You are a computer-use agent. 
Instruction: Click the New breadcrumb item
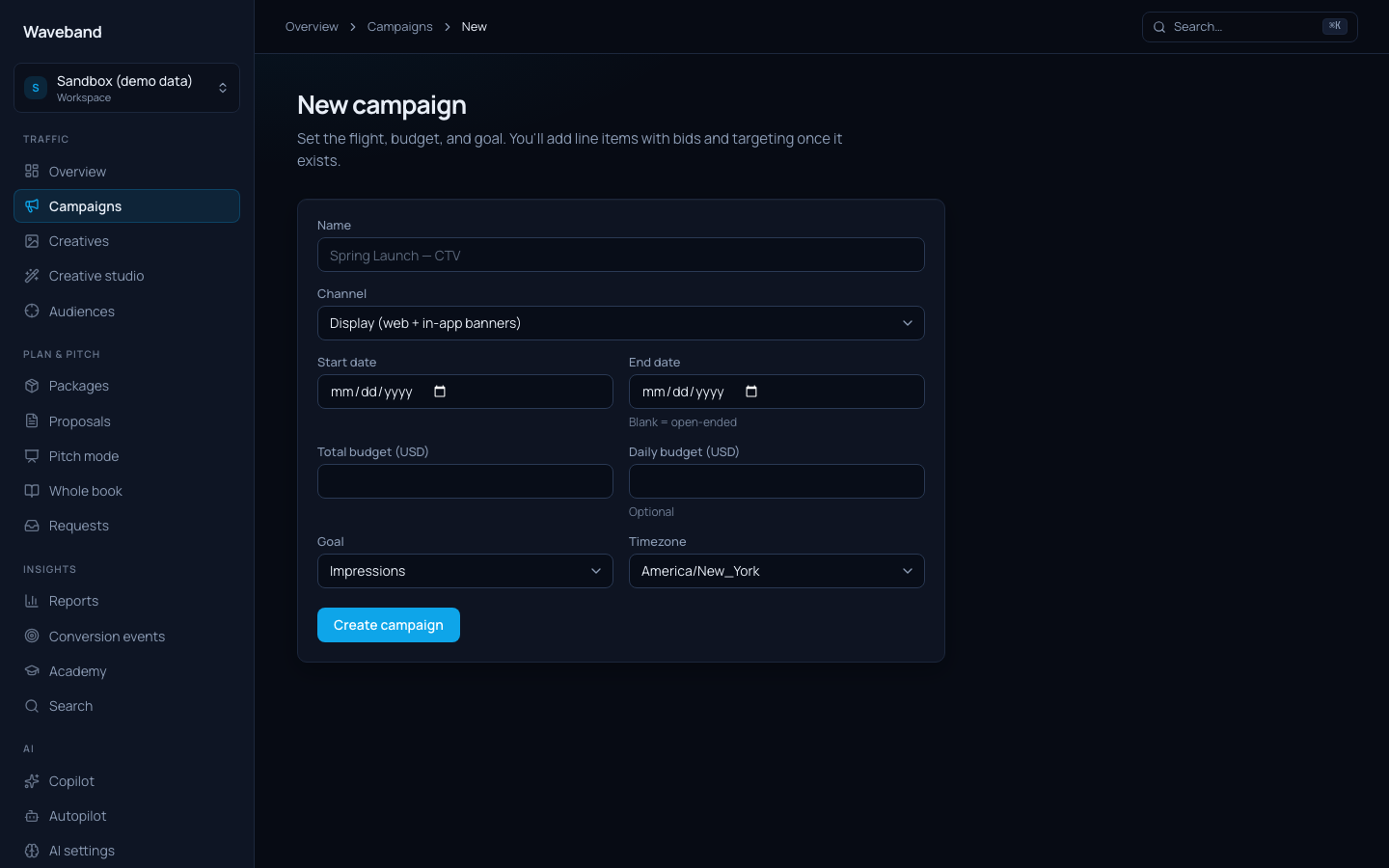474,27
